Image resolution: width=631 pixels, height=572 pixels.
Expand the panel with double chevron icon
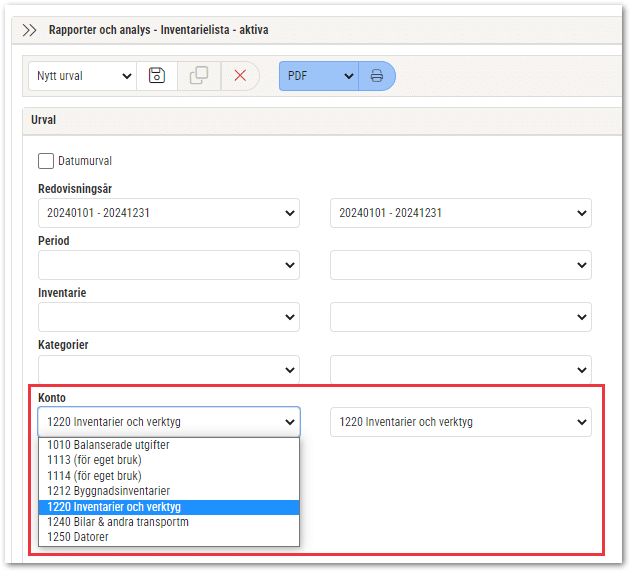click(29, 30)
